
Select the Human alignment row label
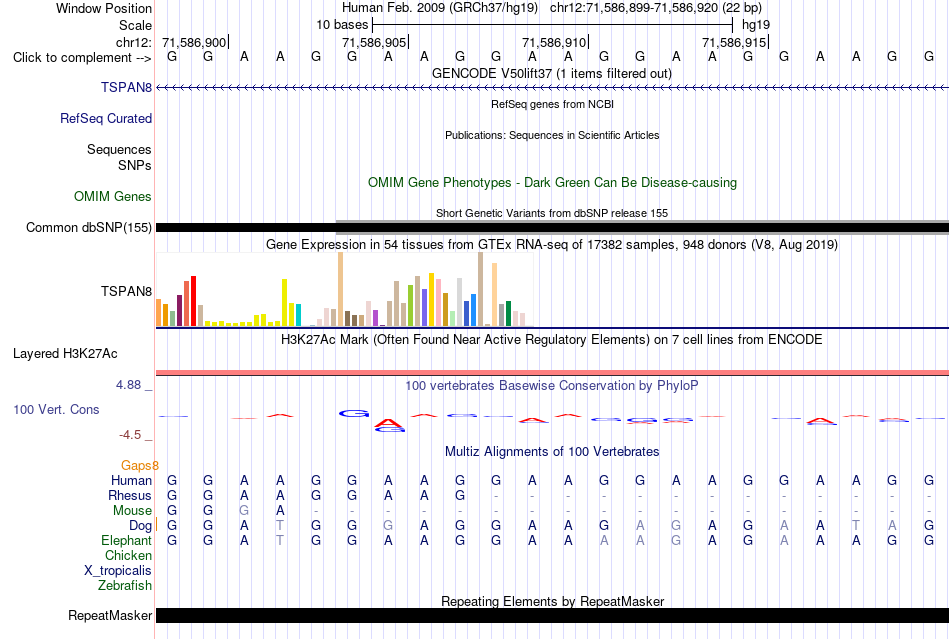(x=131, y=480)
